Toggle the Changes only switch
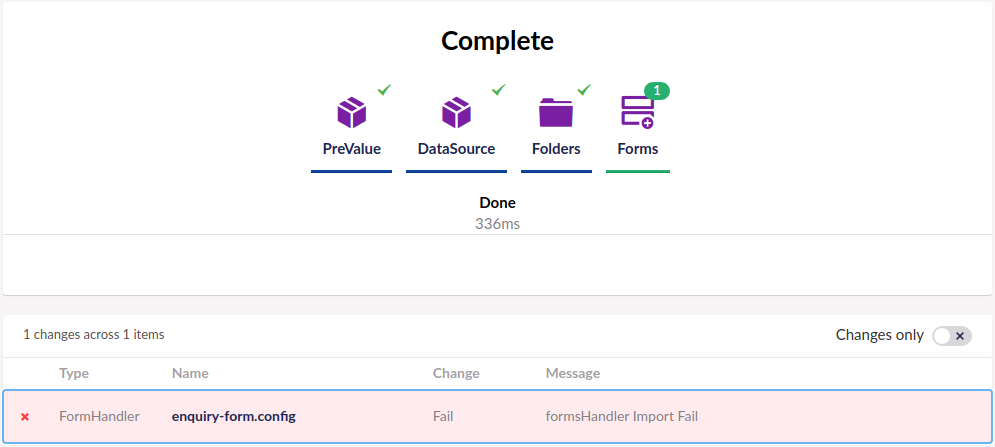 tap(951, 336)
